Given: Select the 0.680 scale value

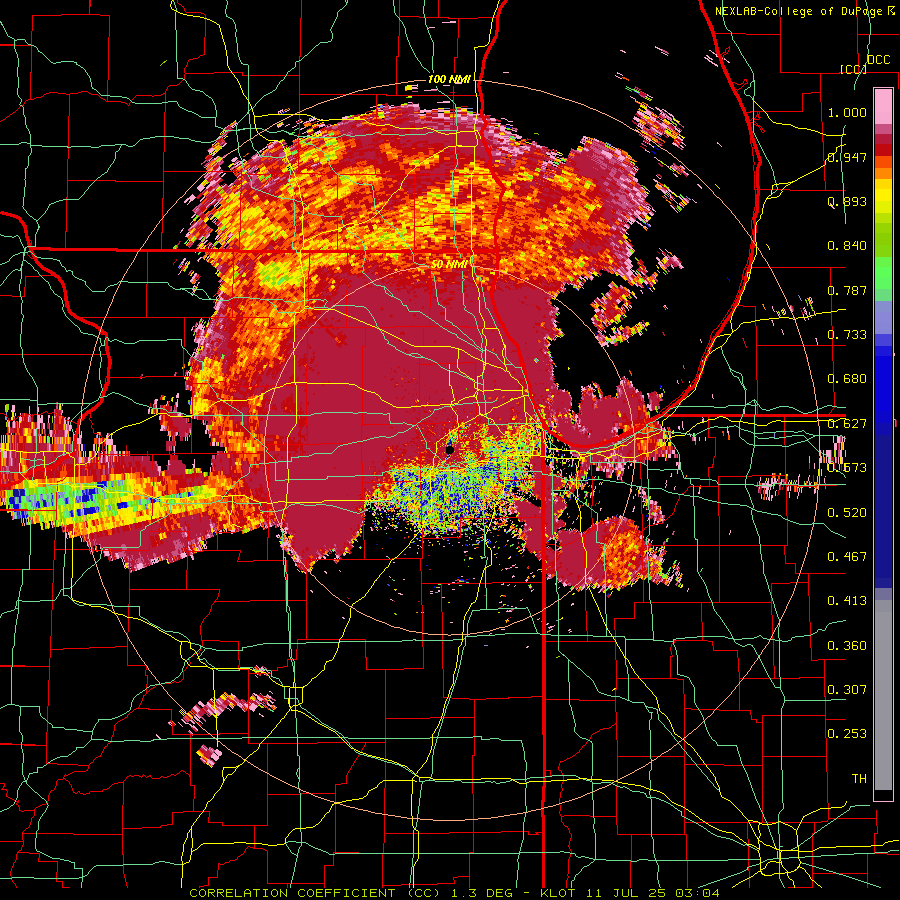Looking at the screenshot, I should point(847,379).
